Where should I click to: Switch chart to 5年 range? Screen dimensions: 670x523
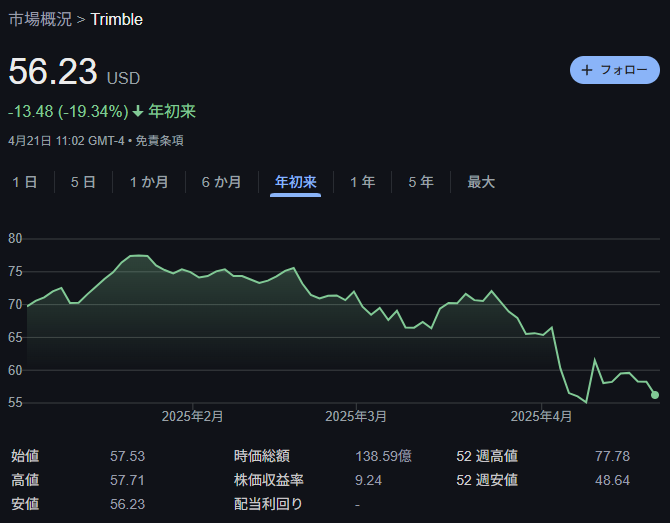pyautogui.click(x=420, y=182)
